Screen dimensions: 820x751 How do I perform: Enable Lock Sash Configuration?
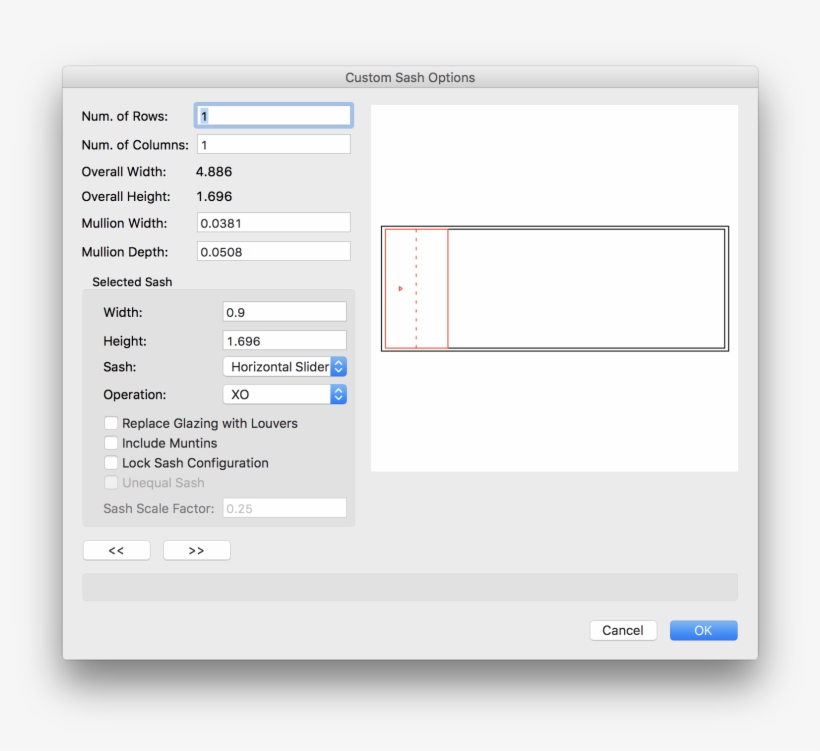111,463
